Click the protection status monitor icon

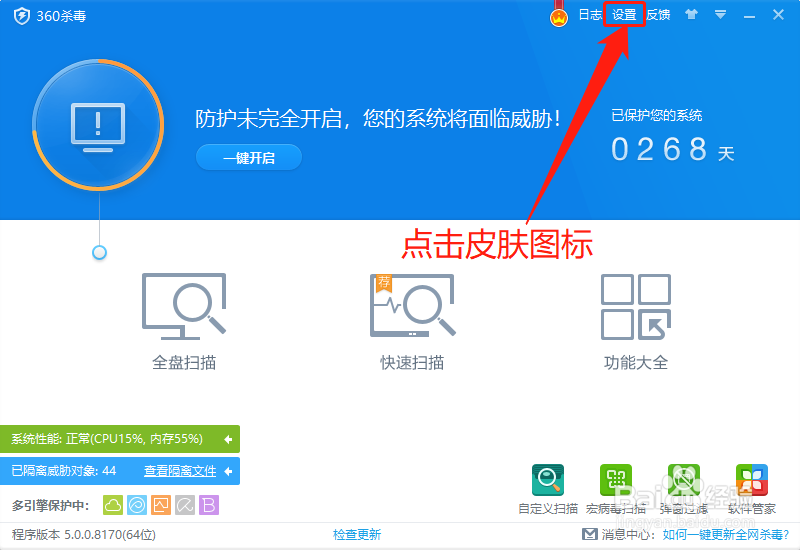(x=98, y=126)
